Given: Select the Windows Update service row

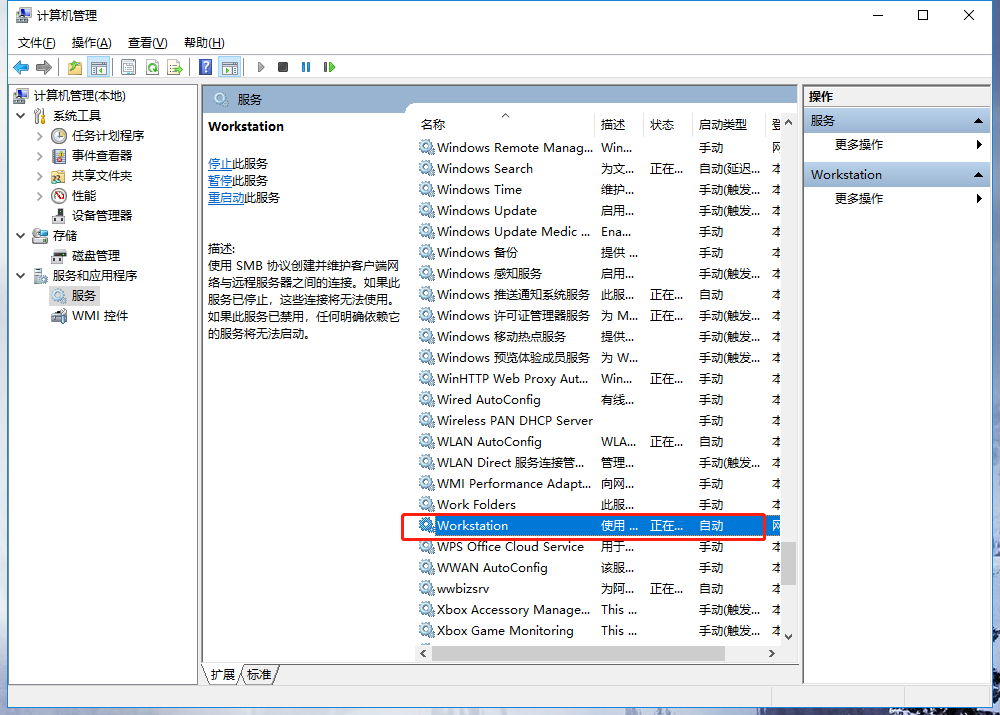Looking at the screenshot, I should coord(487,211).
